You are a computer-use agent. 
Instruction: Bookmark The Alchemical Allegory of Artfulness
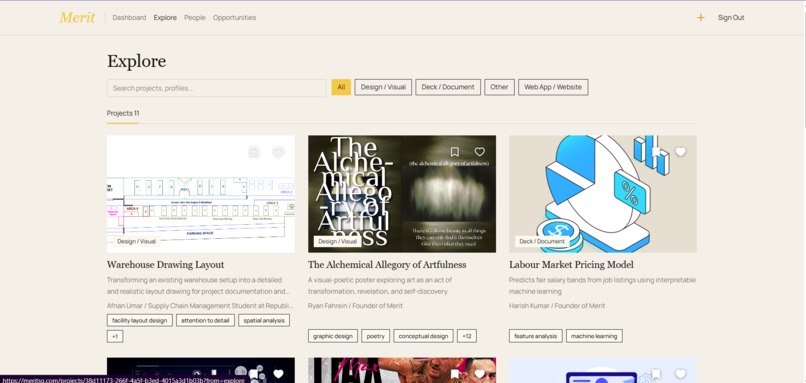click(454, 152)
